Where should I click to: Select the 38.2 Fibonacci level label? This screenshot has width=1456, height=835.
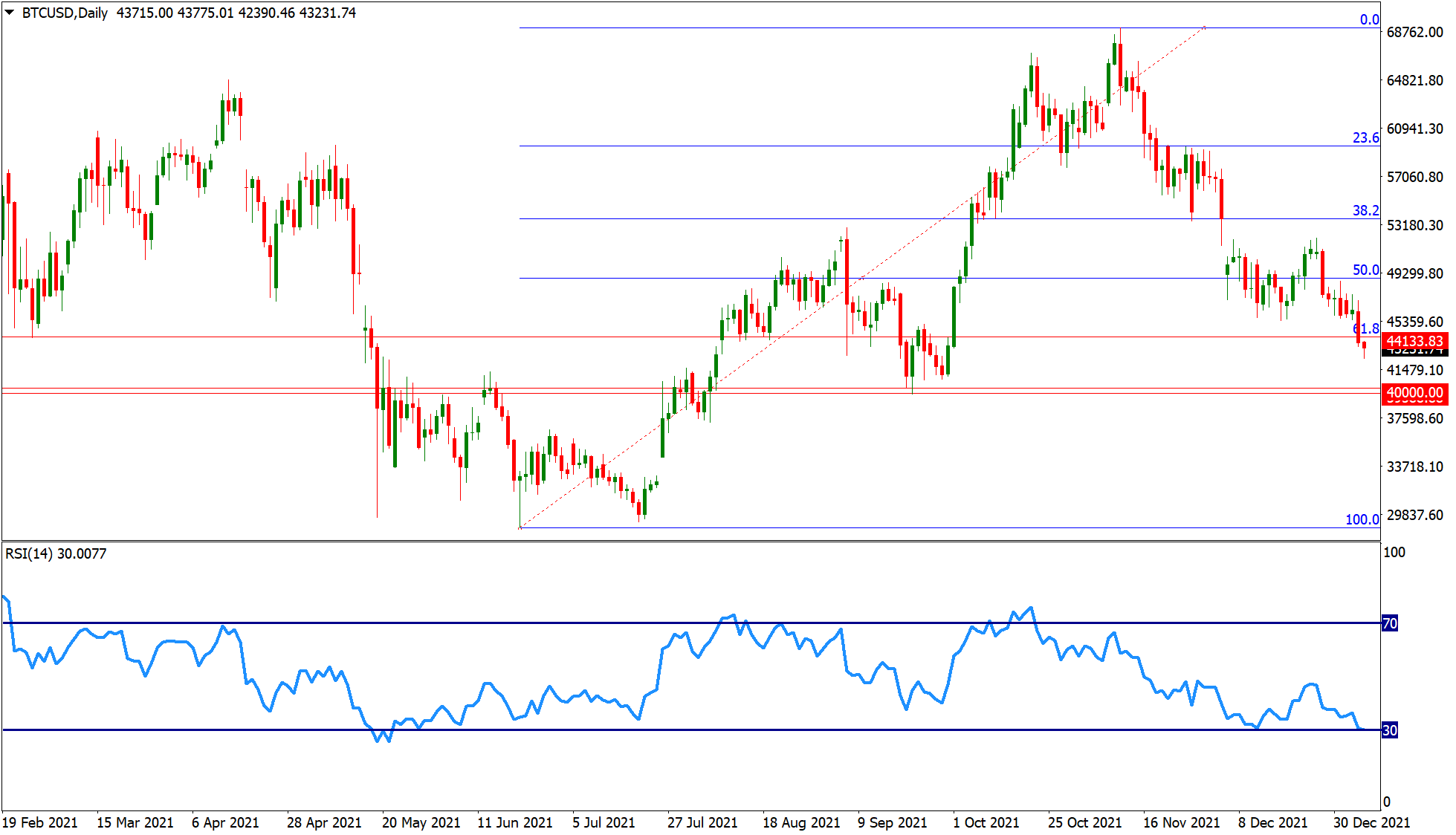click(1365, 210)
